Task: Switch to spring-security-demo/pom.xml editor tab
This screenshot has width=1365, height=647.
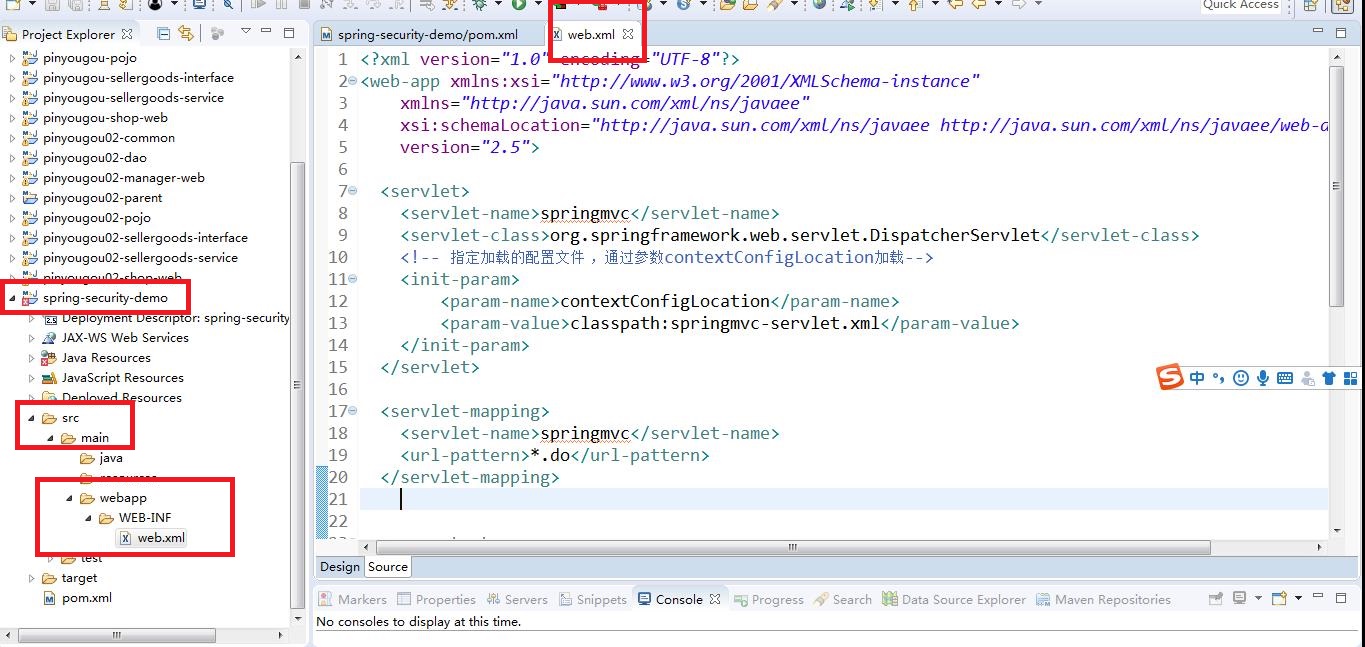Action: coord(429,34)
